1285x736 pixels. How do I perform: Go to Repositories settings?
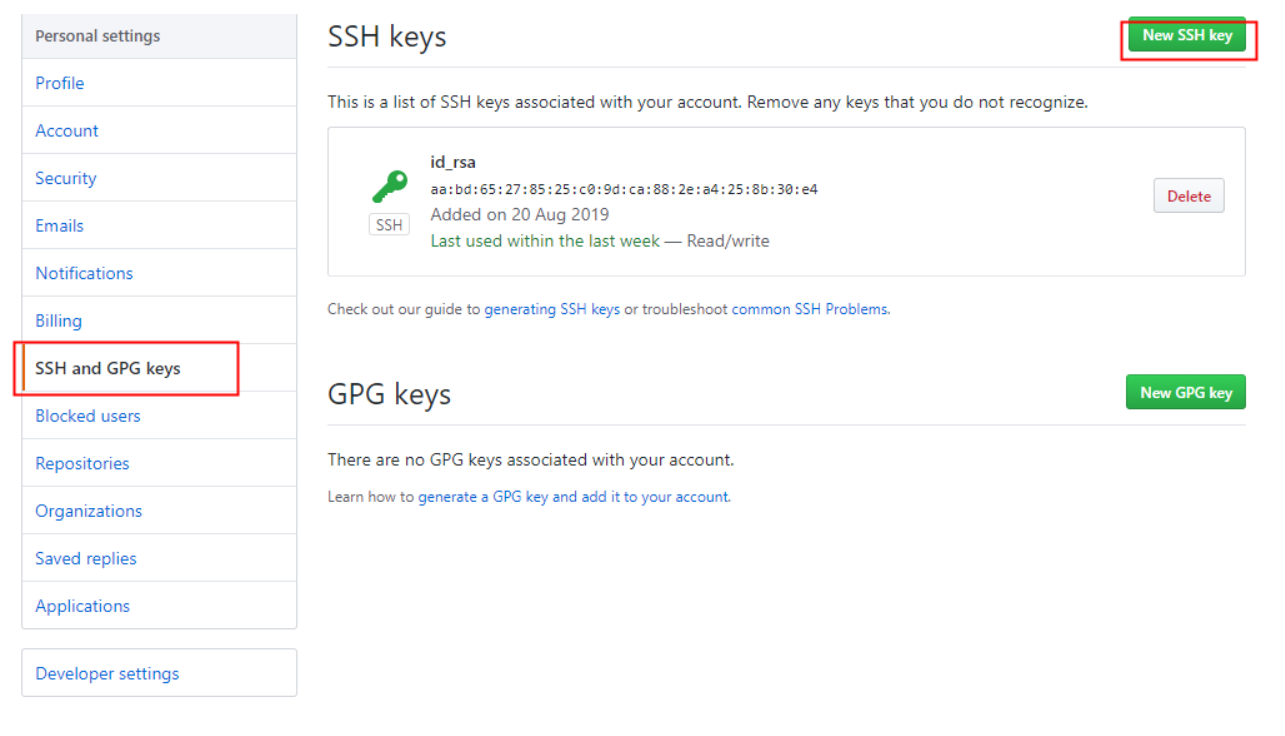pyautogui.click(x=159, y=463)
